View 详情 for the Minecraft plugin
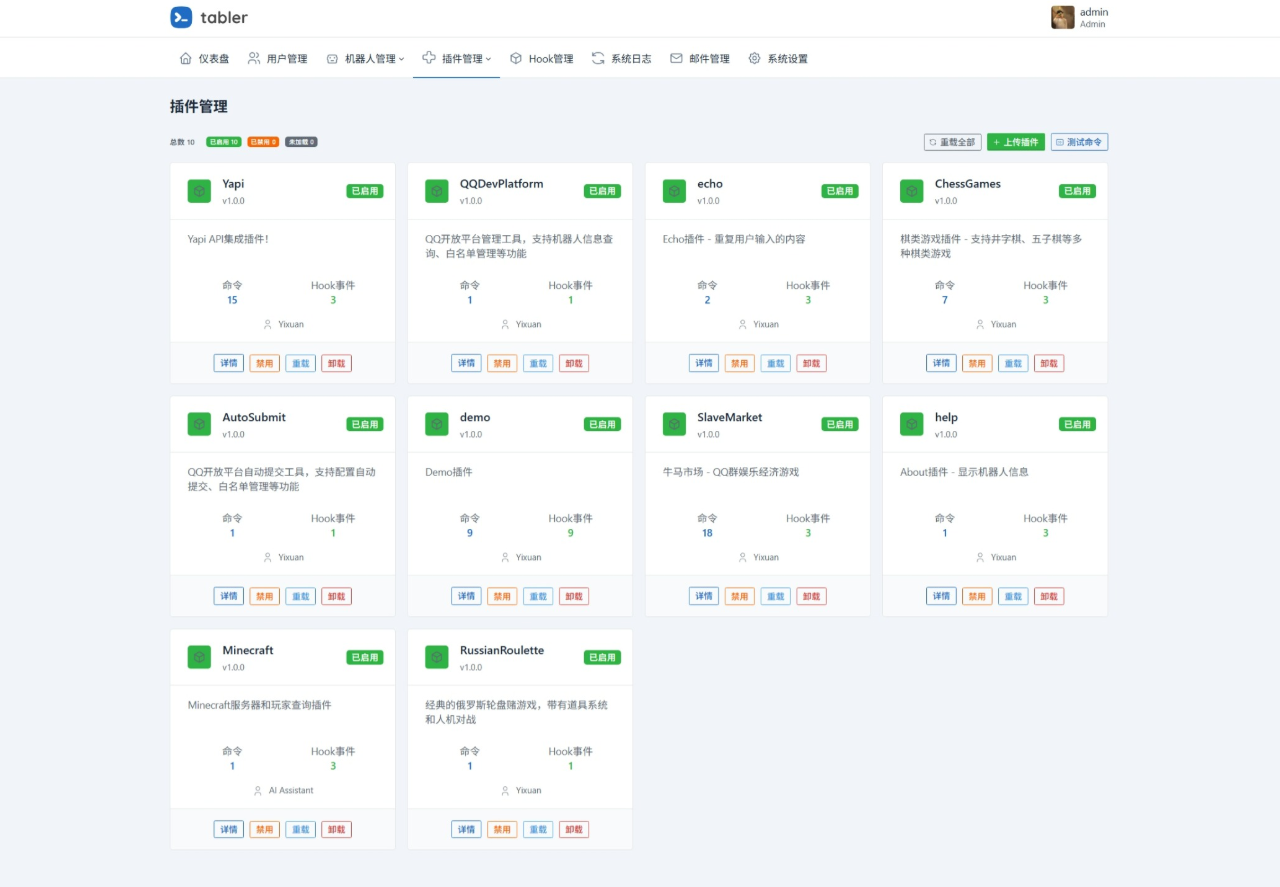Screen dimensions: 1280x887 pyautogui.click(x=229, y=829)
